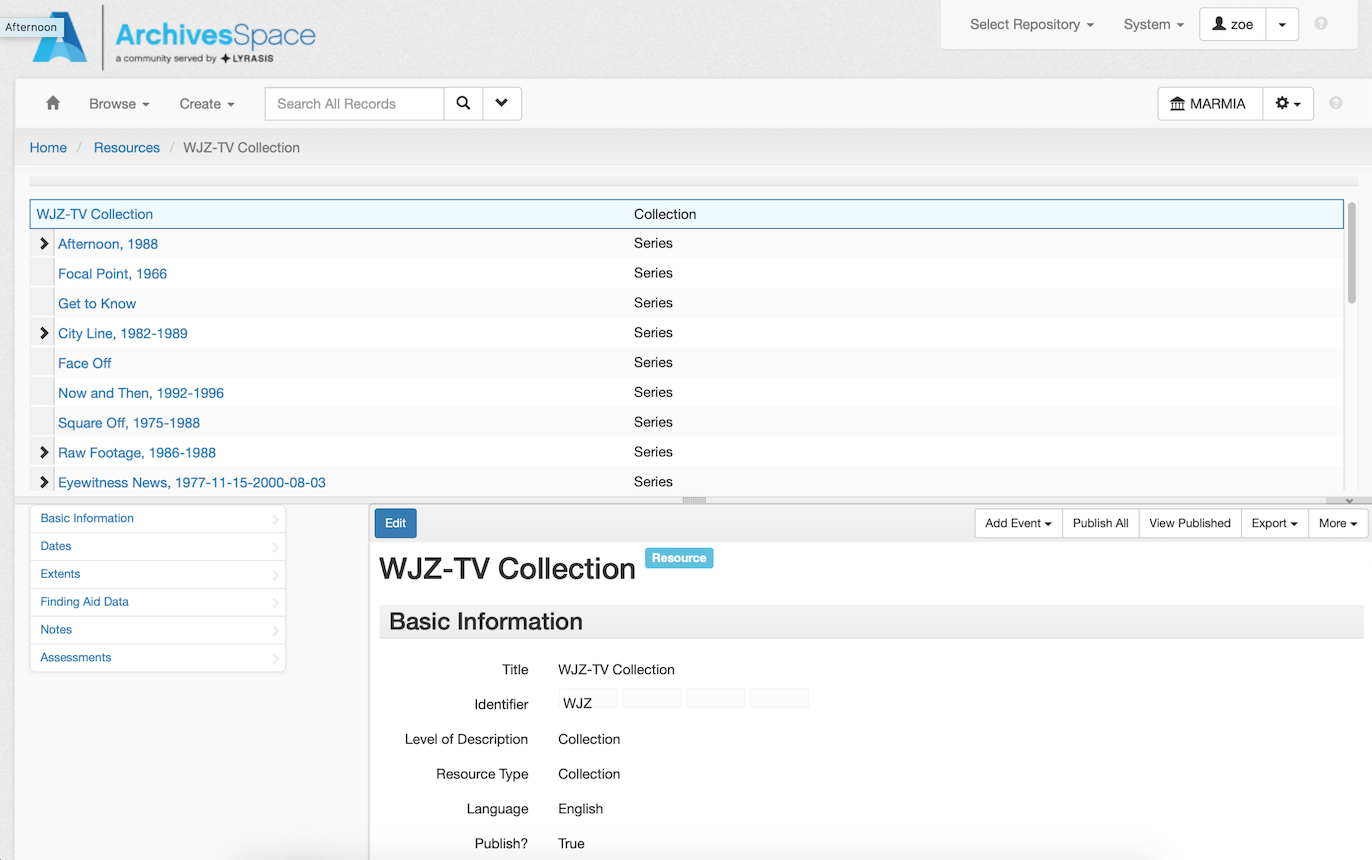Expand the City Line, 1982-1989 series
Screen dimensions: 1372x860
point(44,333)
